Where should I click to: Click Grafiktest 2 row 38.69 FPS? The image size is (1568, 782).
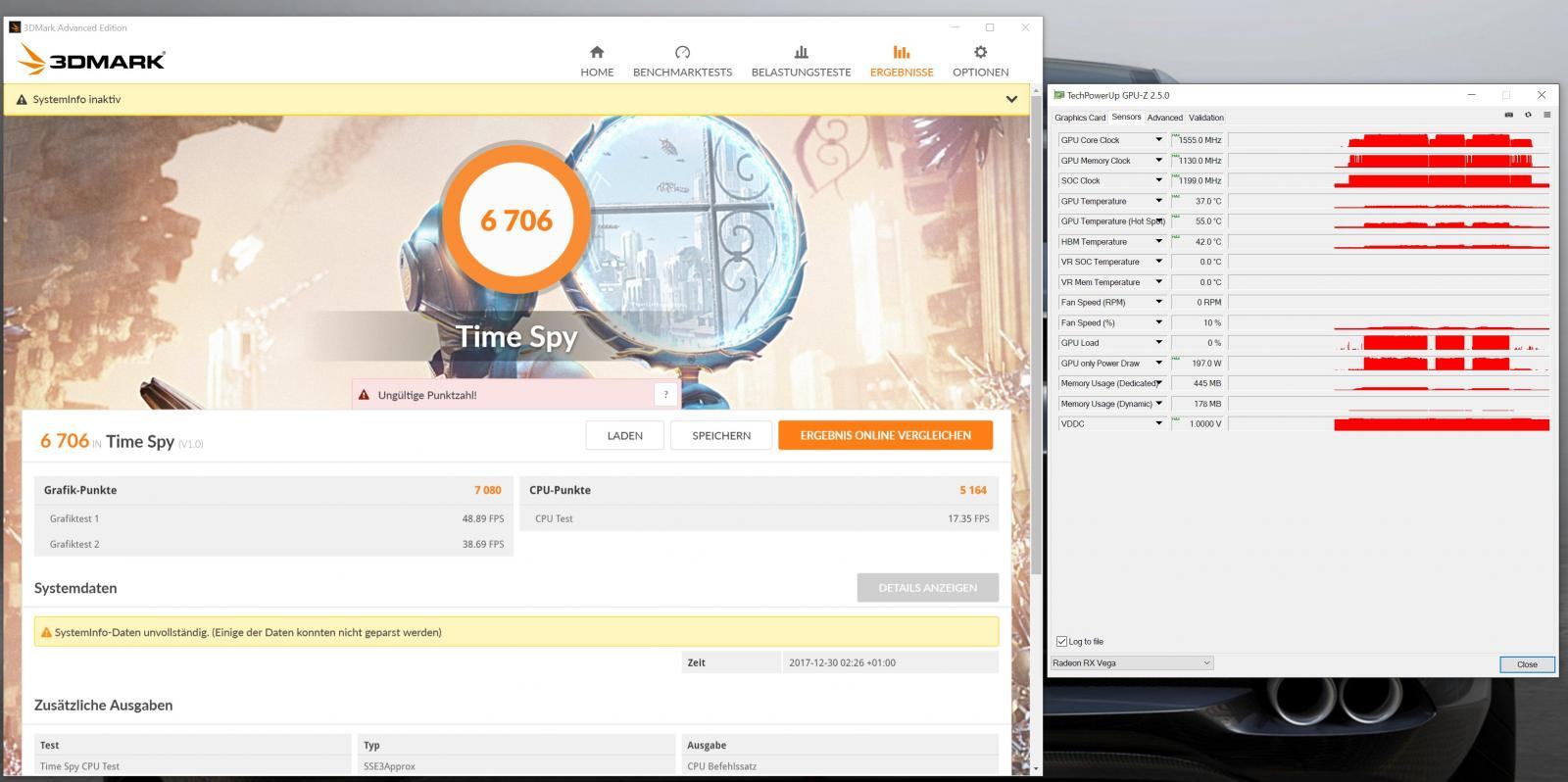click(273, 544)
